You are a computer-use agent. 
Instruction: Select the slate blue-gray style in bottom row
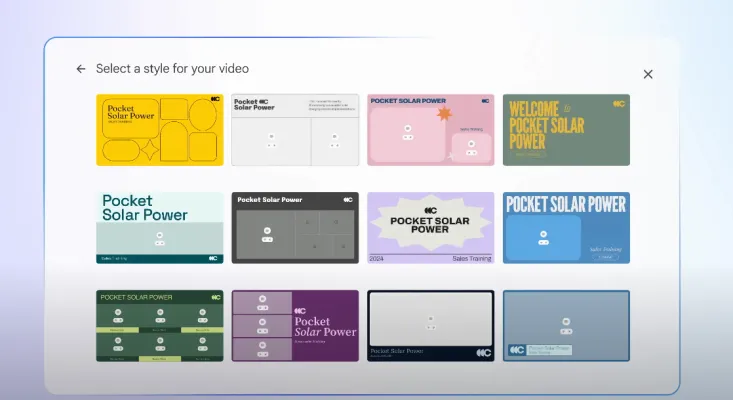pos(566,326)
